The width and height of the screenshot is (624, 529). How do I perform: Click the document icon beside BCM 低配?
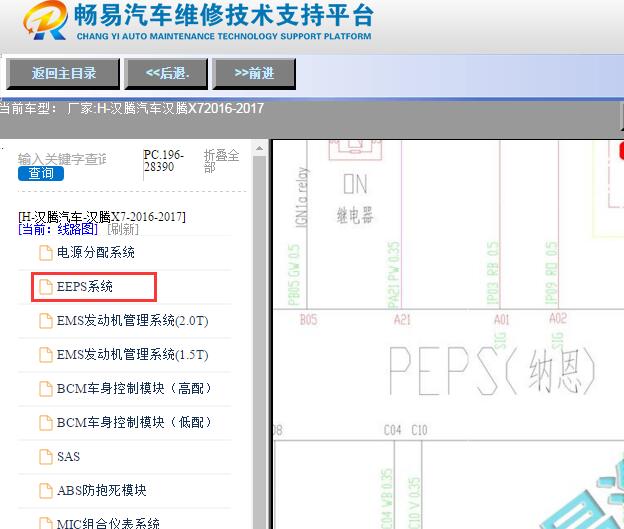(x=45, y=423)
